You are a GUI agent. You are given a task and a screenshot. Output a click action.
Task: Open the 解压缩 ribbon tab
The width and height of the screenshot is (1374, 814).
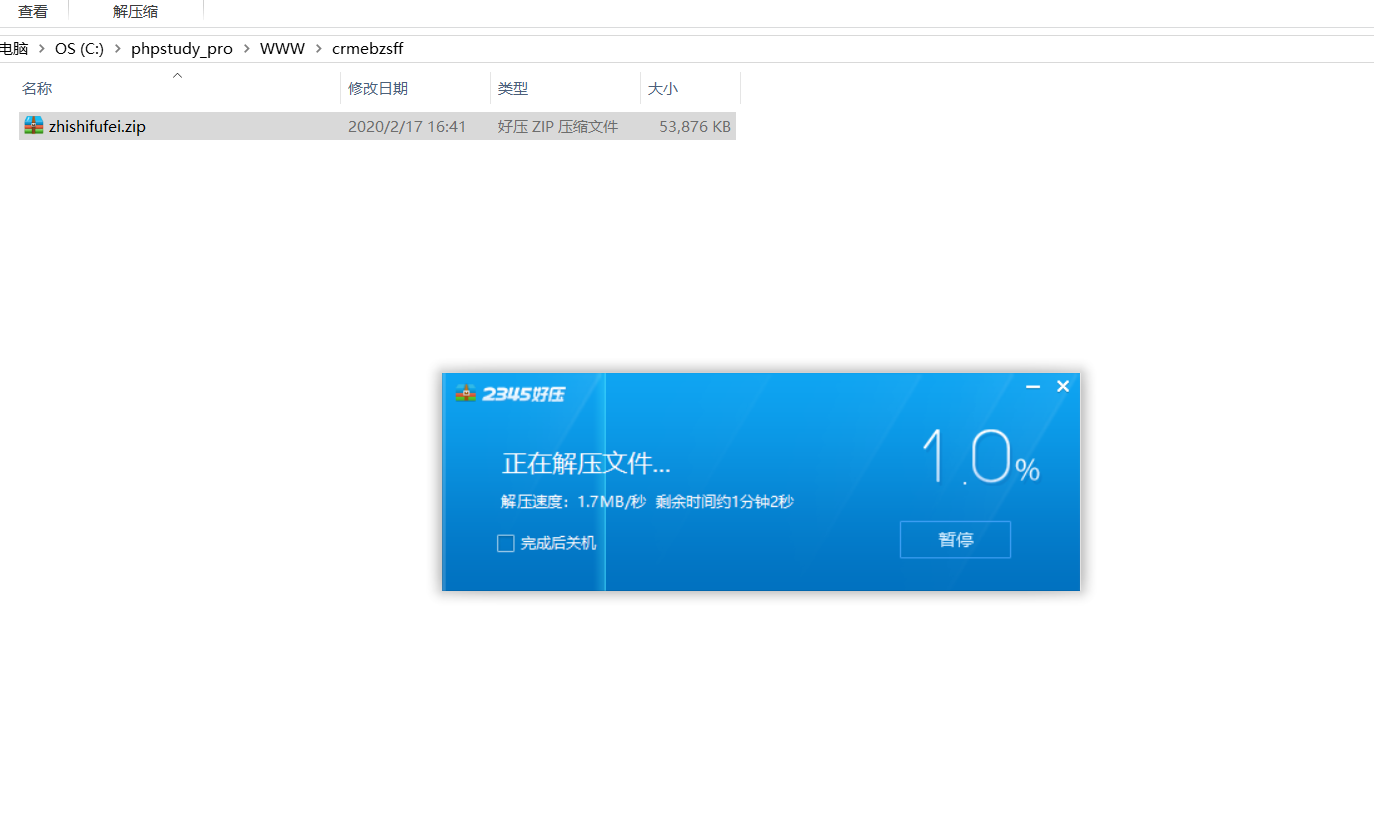point(135,12)
